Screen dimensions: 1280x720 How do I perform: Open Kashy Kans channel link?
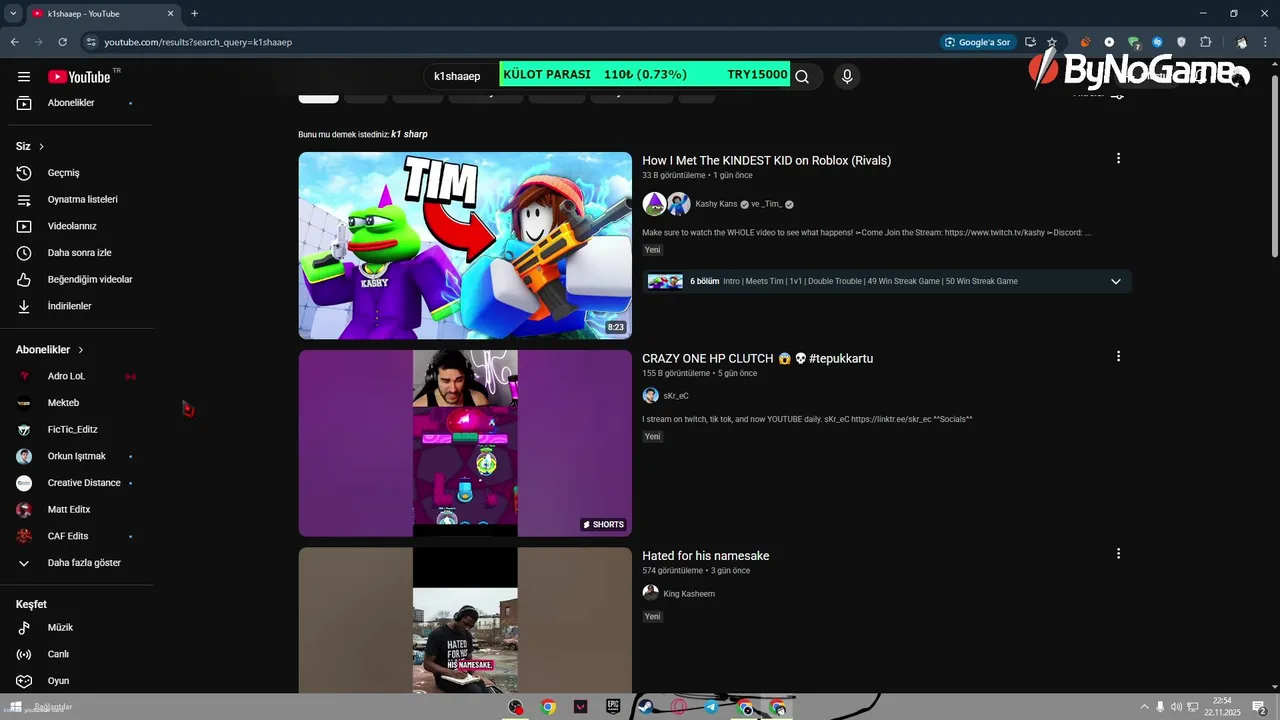click(x=716, y=204)
